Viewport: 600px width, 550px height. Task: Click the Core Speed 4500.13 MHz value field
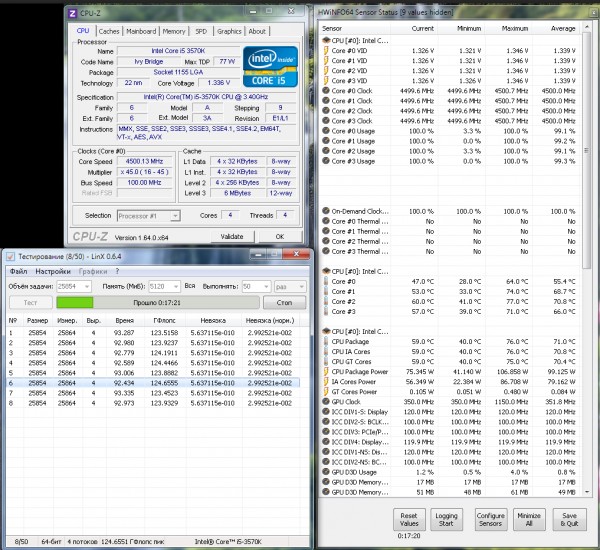[144, 162]
